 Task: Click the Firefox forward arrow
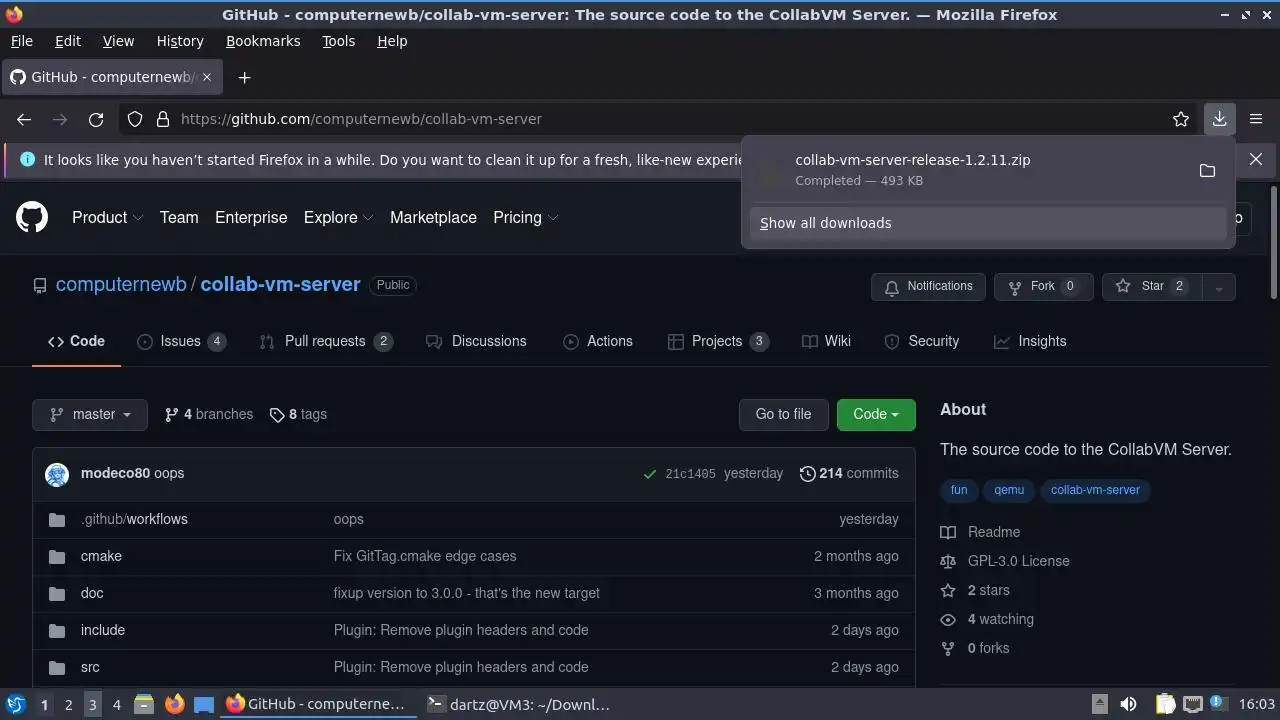(x=60, y=119)
